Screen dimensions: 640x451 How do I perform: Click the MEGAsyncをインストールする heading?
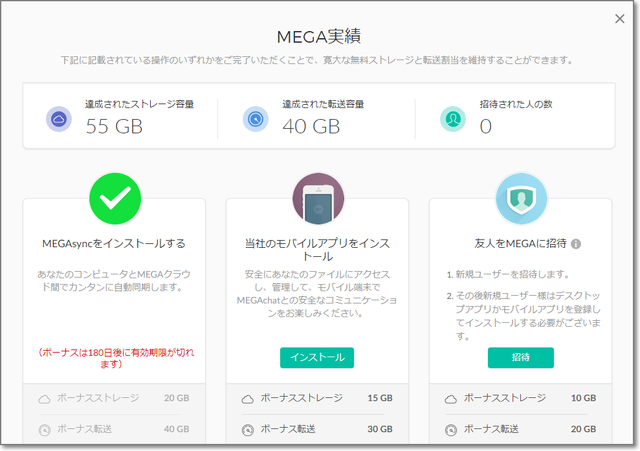115,243
